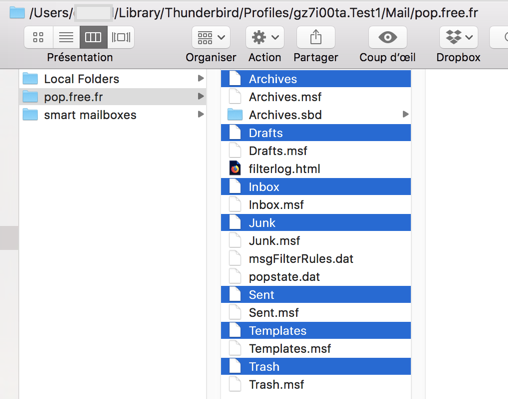Screen dimensions: 508x399
Task: Select column view mode
Action: [93, 37]
